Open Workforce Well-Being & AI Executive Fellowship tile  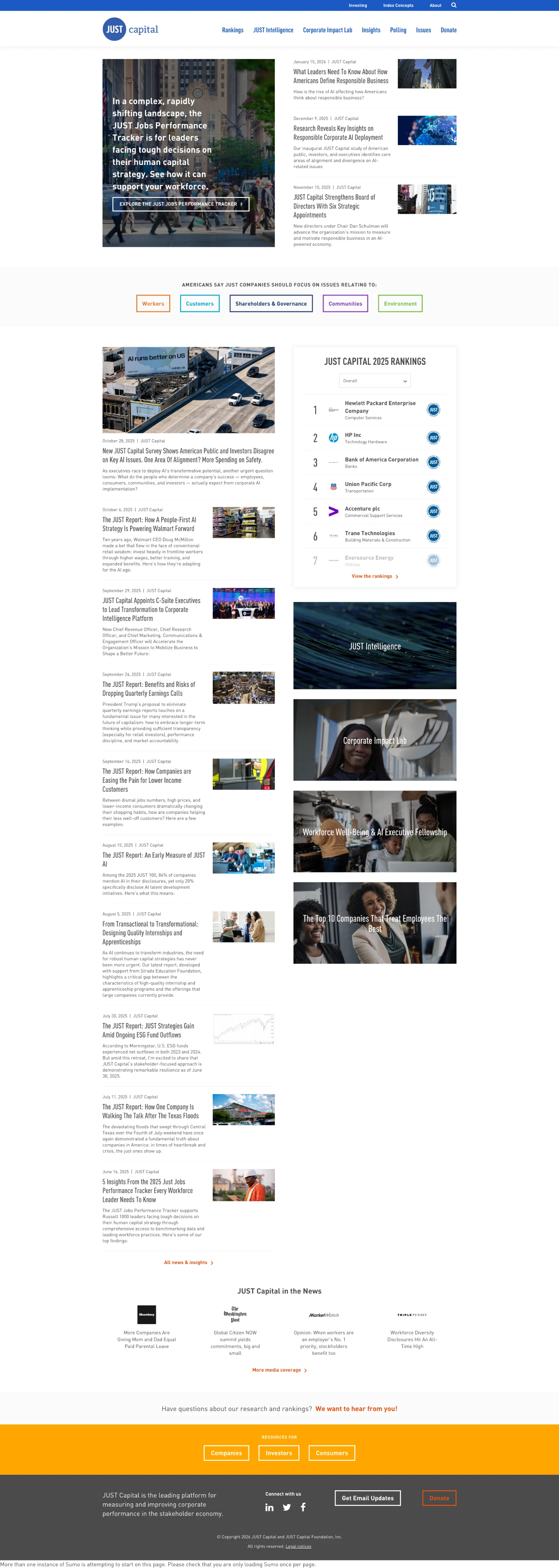[x=375, y=831]
